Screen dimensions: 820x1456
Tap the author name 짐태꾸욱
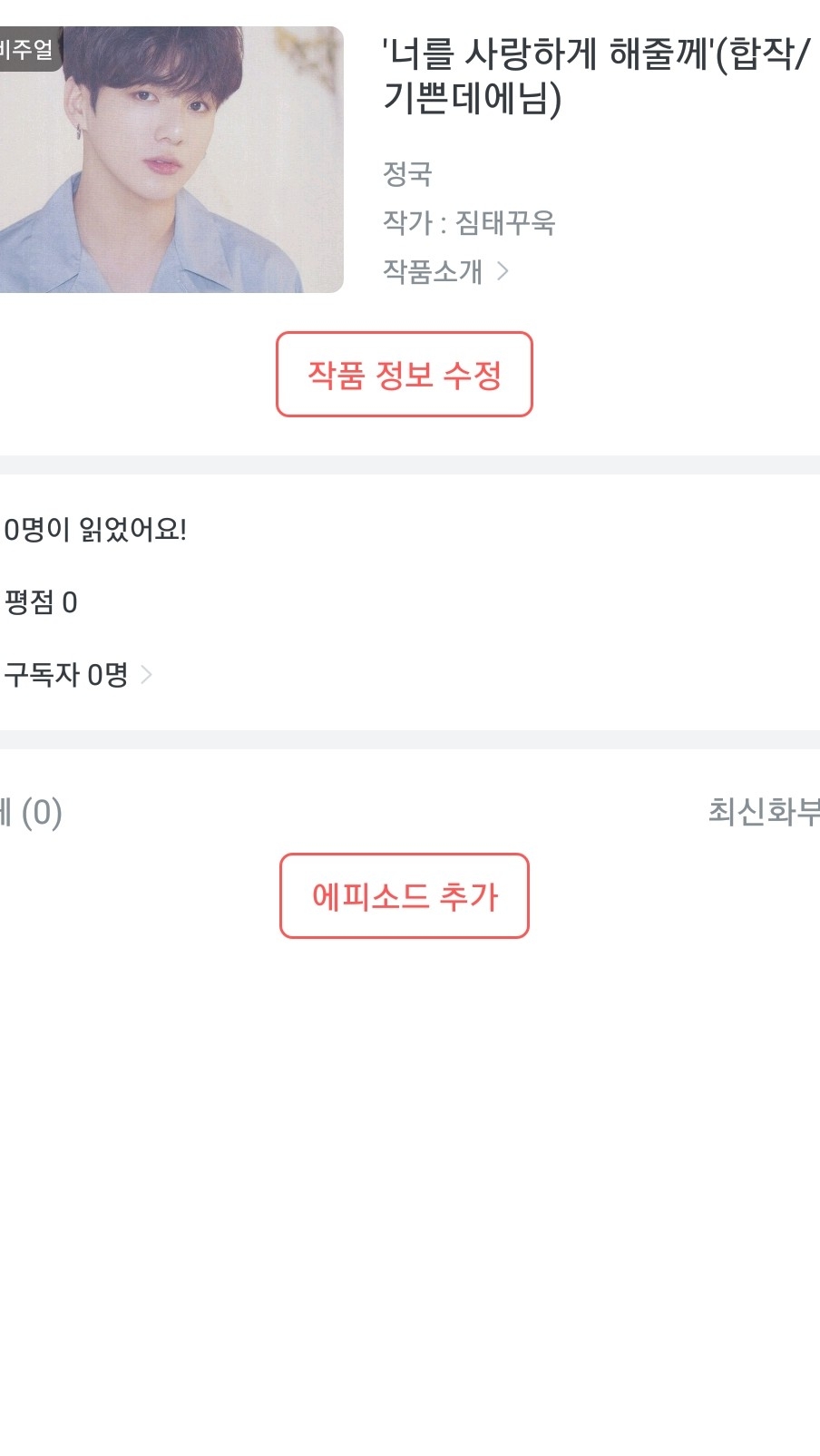[x=505, y=222]
